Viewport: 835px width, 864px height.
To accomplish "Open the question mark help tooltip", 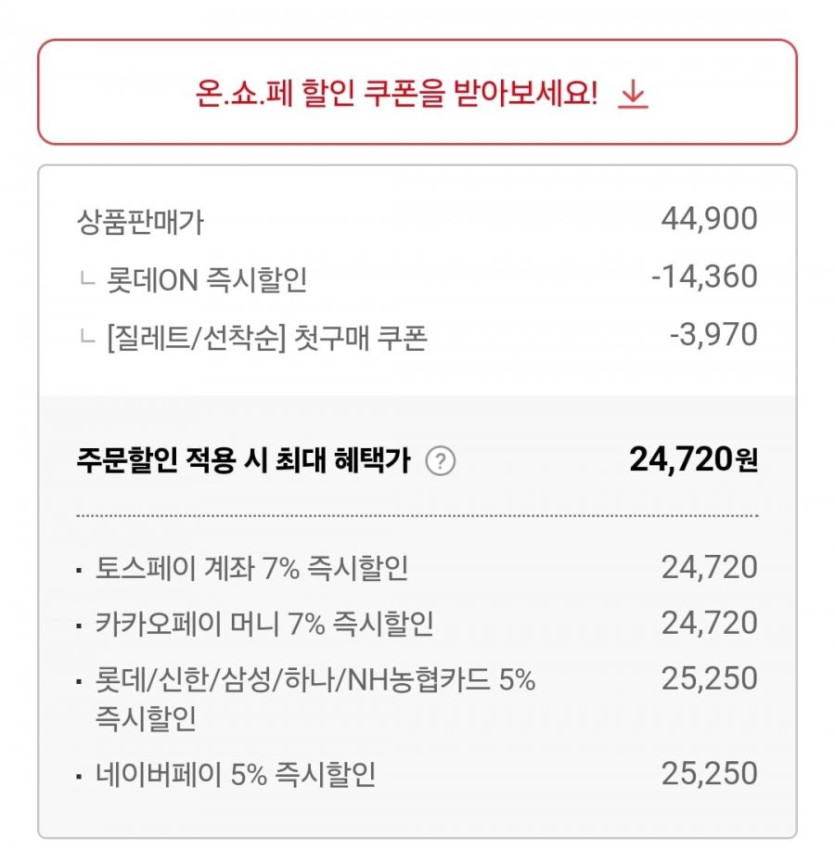I will click(440, 461).
